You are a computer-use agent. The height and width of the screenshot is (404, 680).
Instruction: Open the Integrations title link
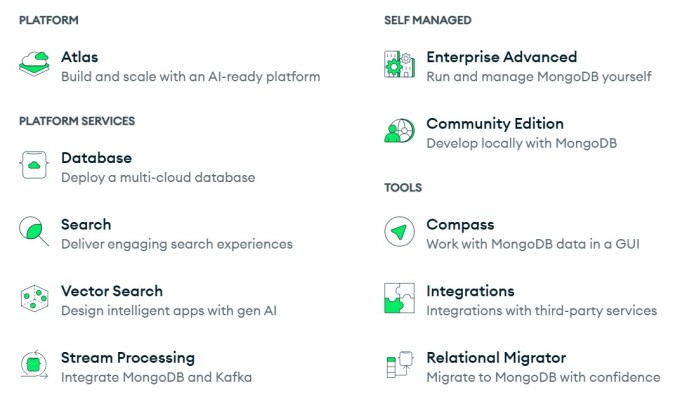471,291
